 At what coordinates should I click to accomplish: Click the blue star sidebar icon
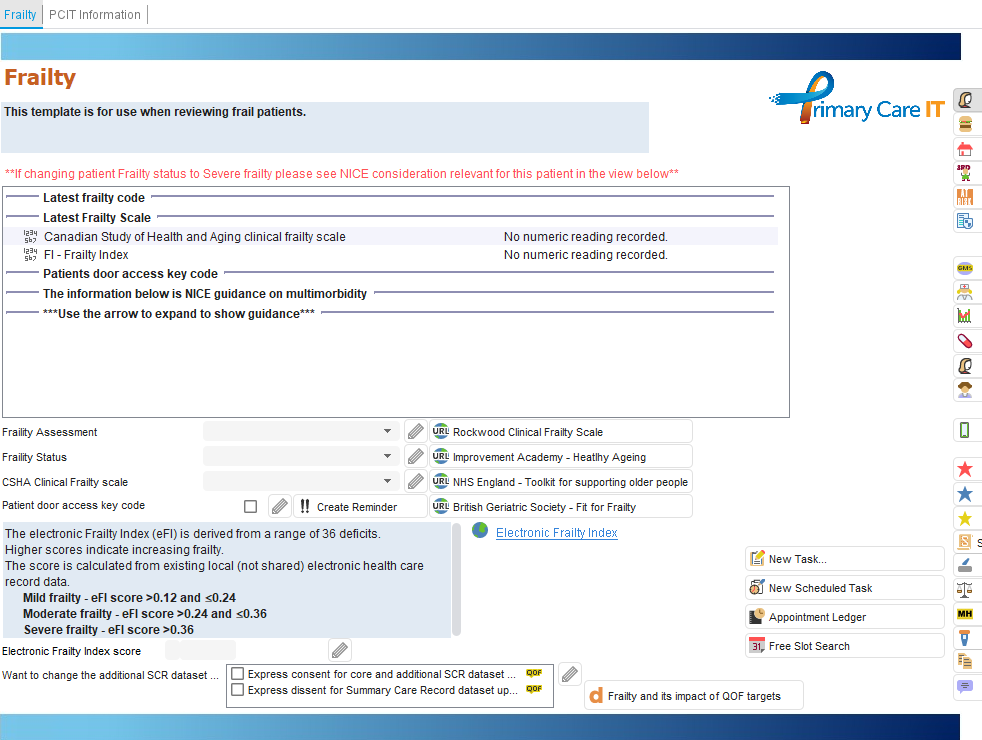965,494
